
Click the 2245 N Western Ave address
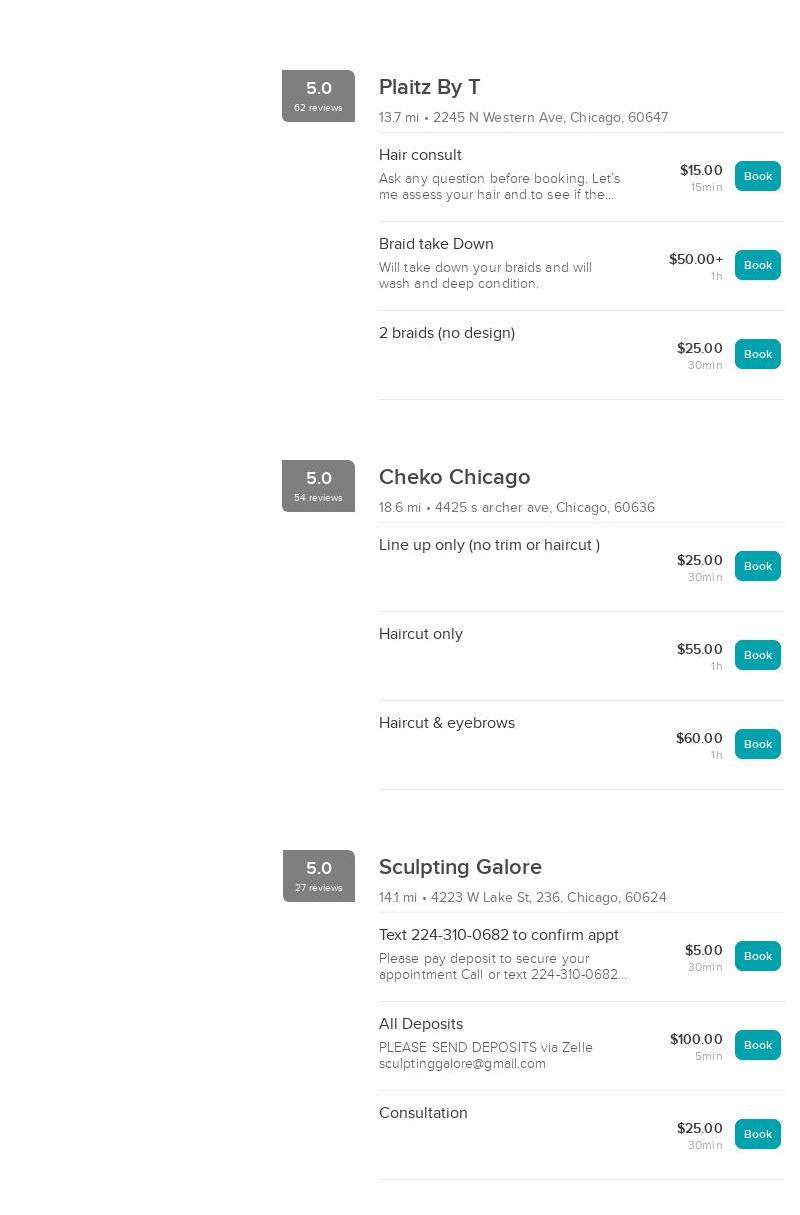(x=550, y=118)
